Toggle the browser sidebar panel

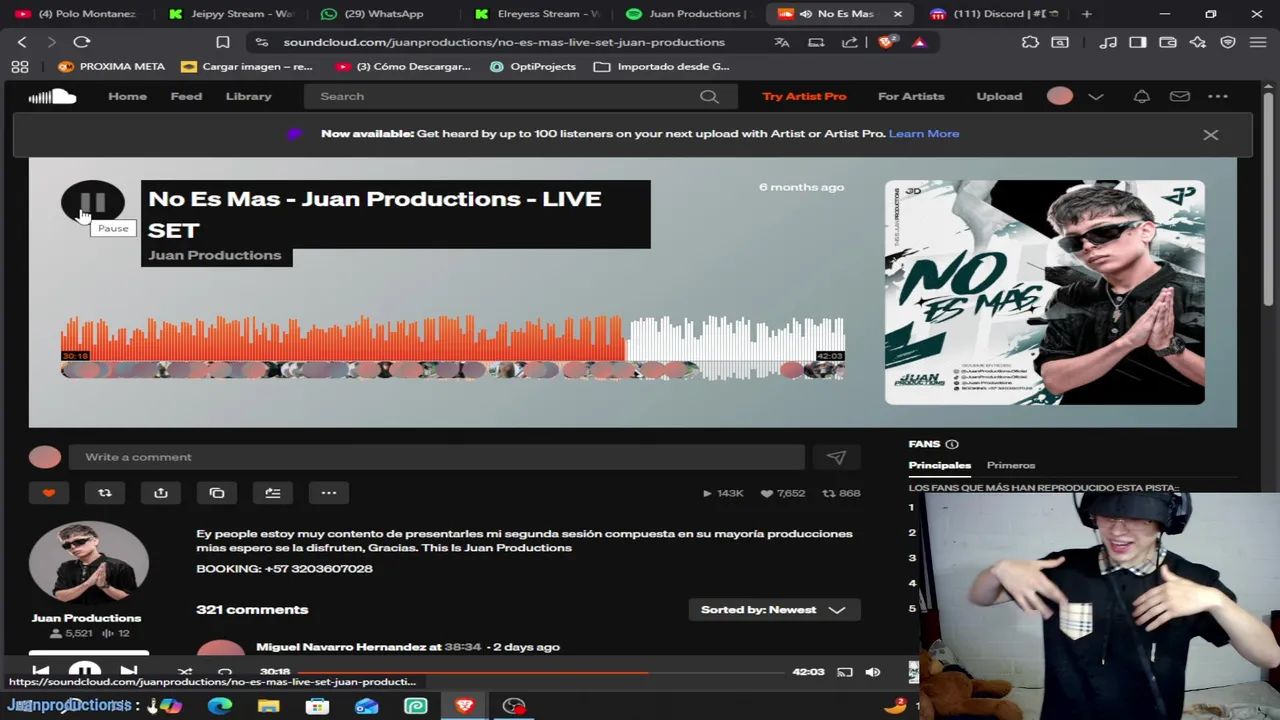point(1137,42)
